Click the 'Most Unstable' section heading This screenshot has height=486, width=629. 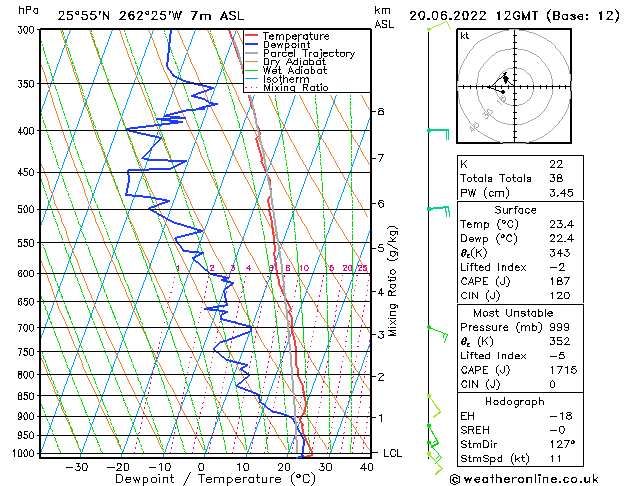coord(513,313)
